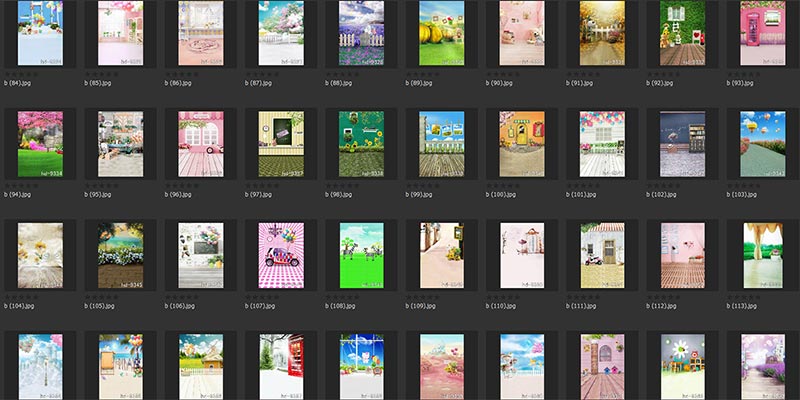Click the file name "b (103).jpg"
The height and width of the screenshot is (400, 800).
(742, 194)
